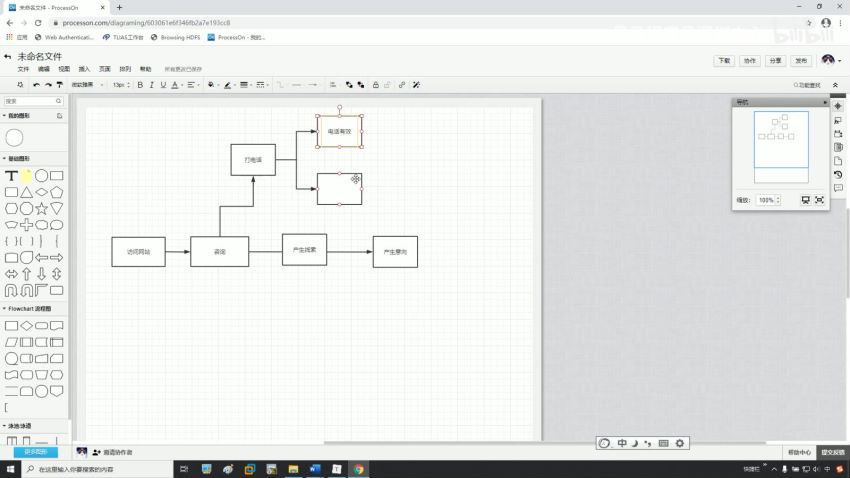The image size is (850, 478).
Task: Select the up arrow shape
Action: [27, 274]
